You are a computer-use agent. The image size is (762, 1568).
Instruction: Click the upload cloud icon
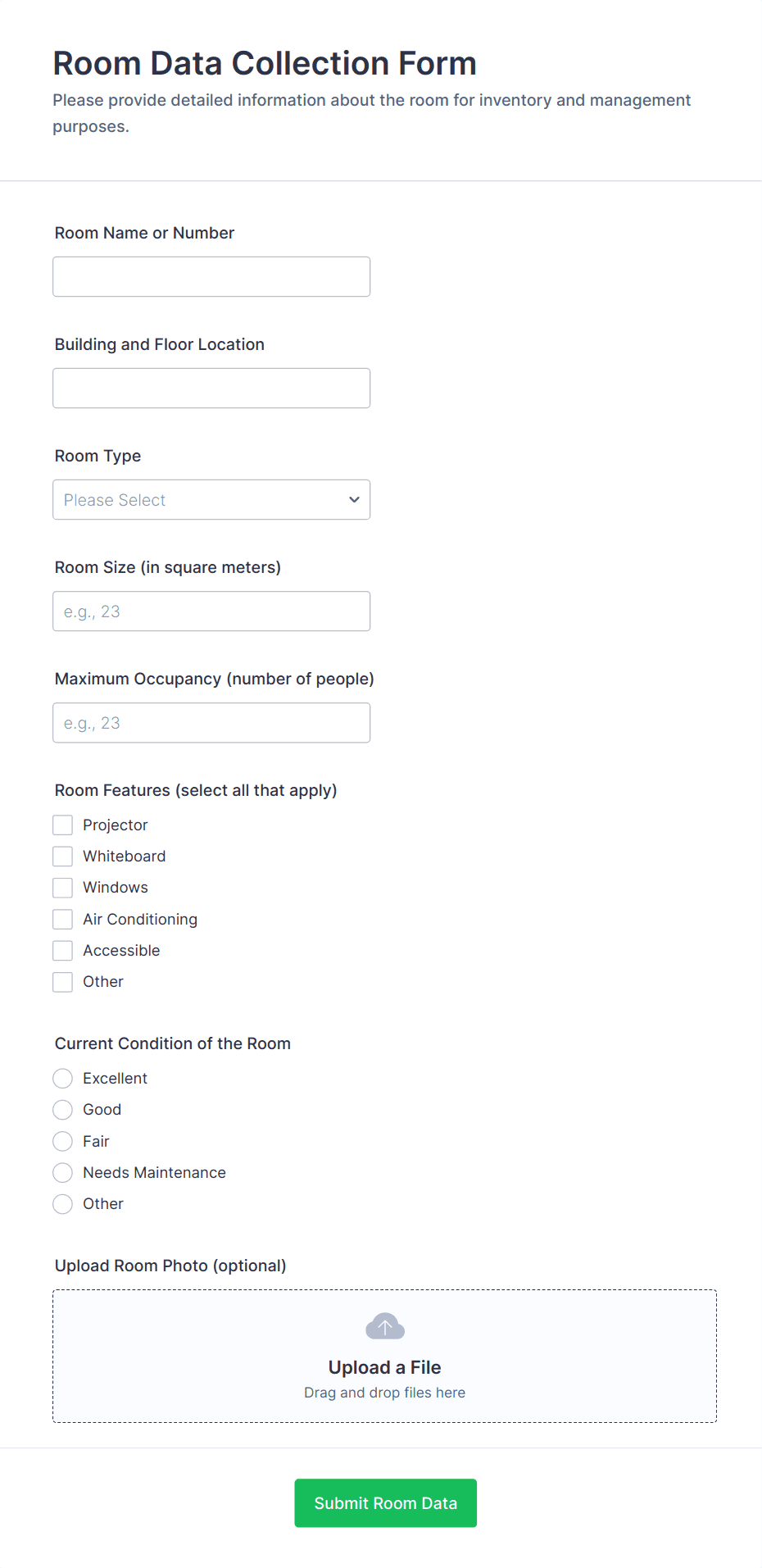[384, 1325]
